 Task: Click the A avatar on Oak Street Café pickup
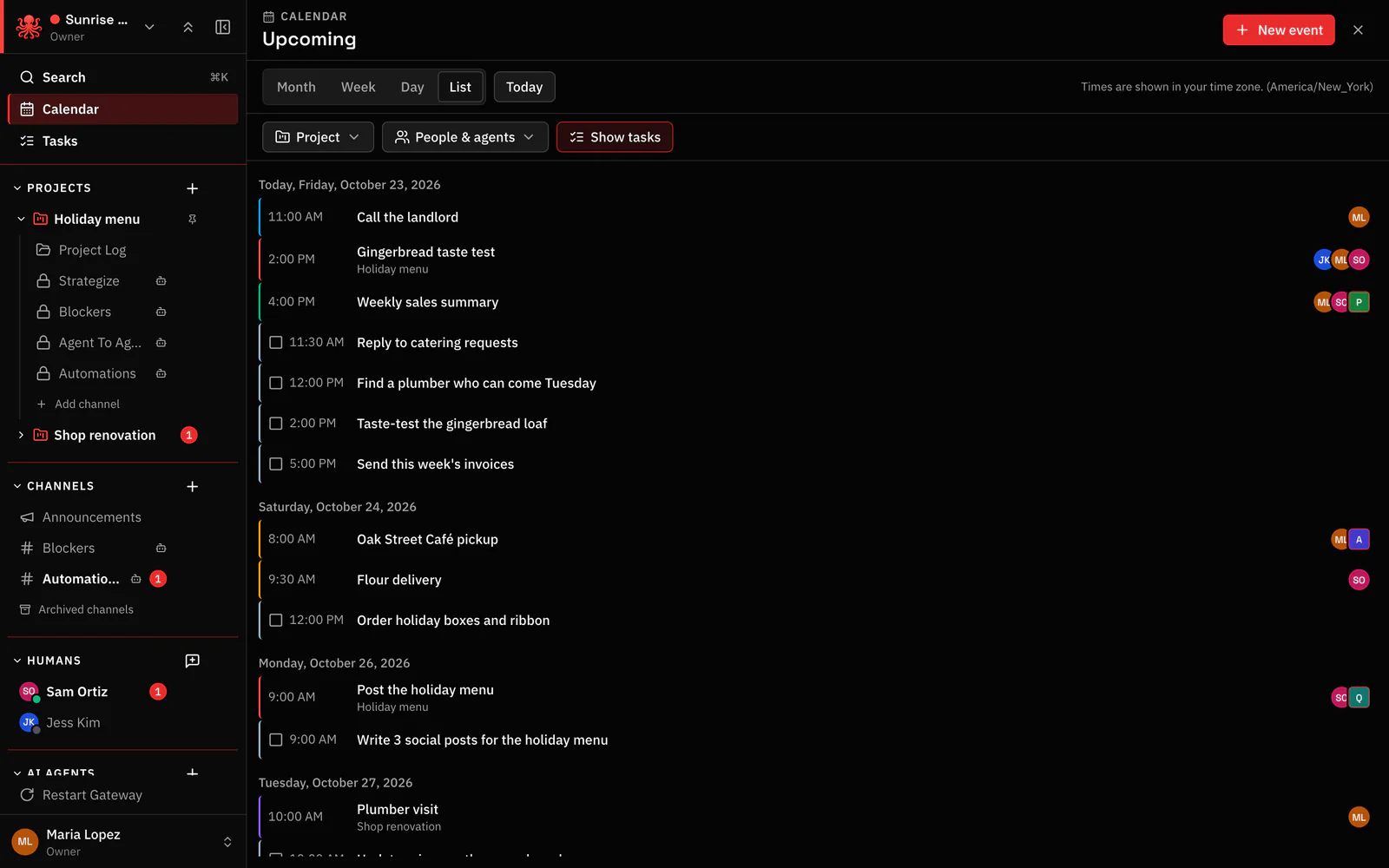point(1359,539)
